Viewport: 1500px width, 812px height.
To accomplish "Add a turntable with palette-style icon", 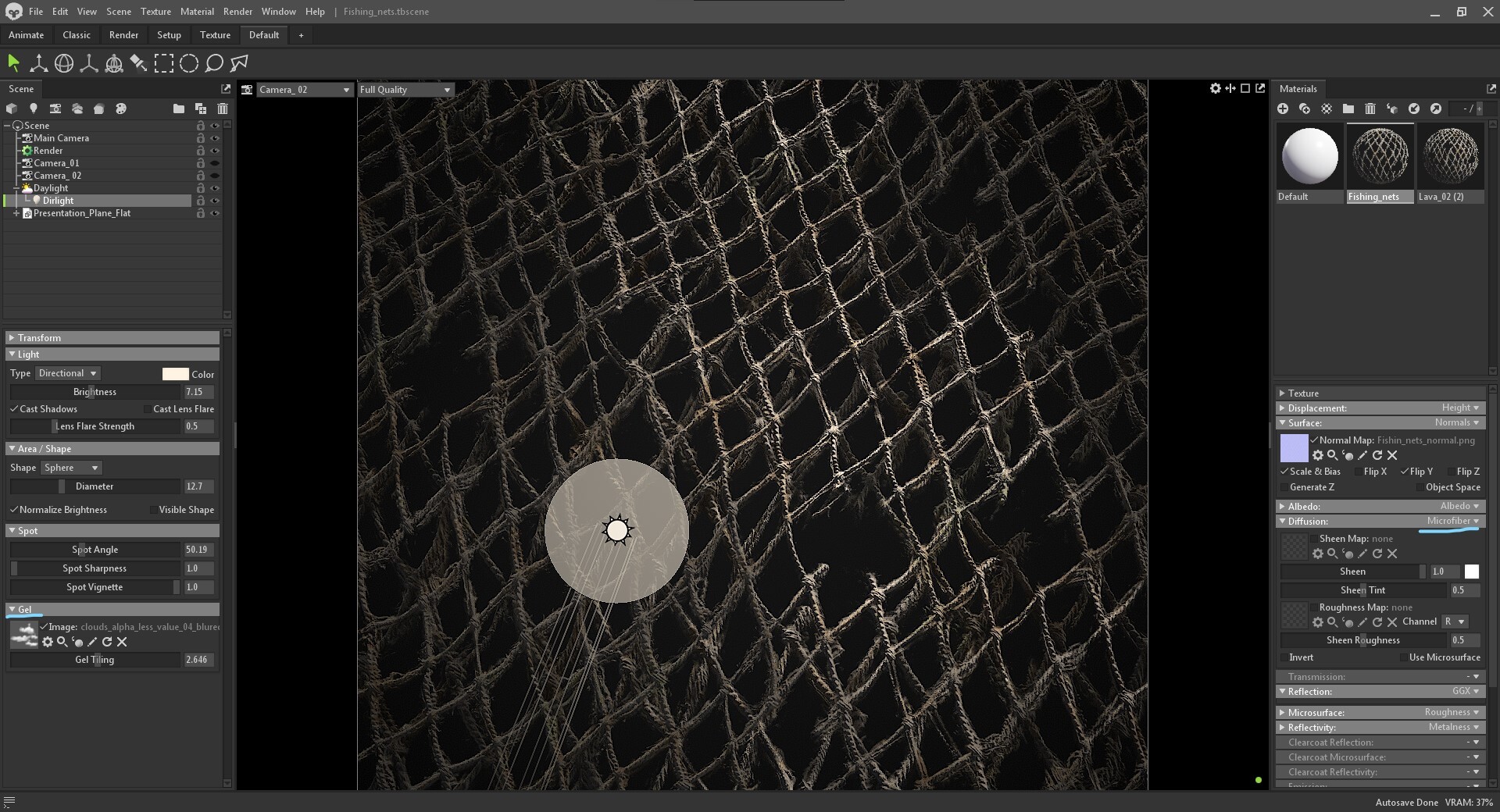I will click(121, 109).
